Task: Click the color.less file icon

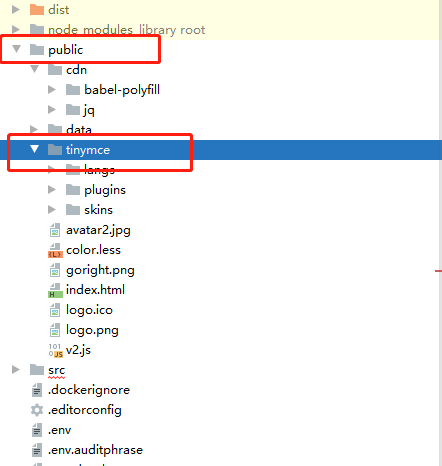Action: pyautogui.click(x=55, y=250)
